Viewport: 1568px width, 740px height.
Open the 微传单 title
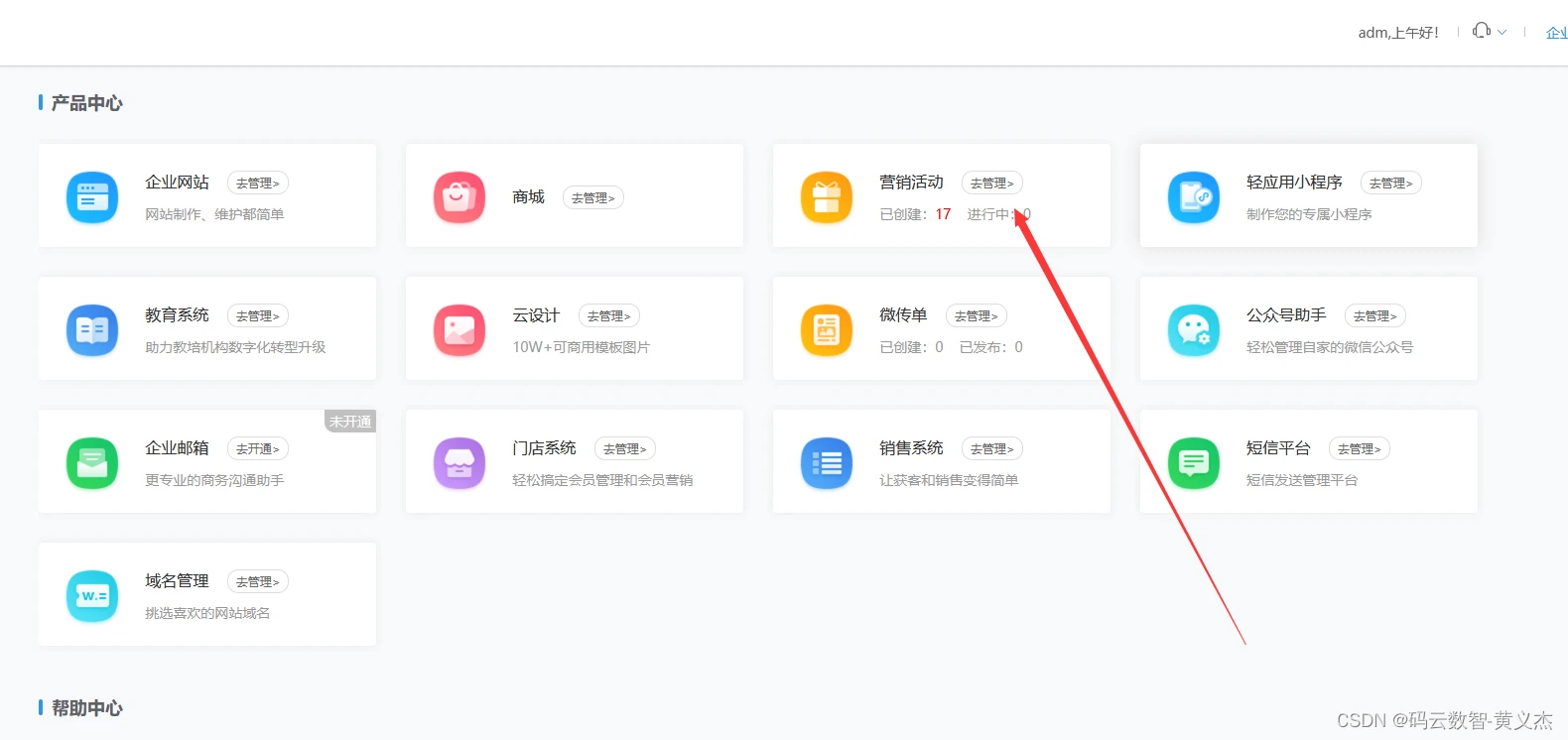click(x=903, y=315)
